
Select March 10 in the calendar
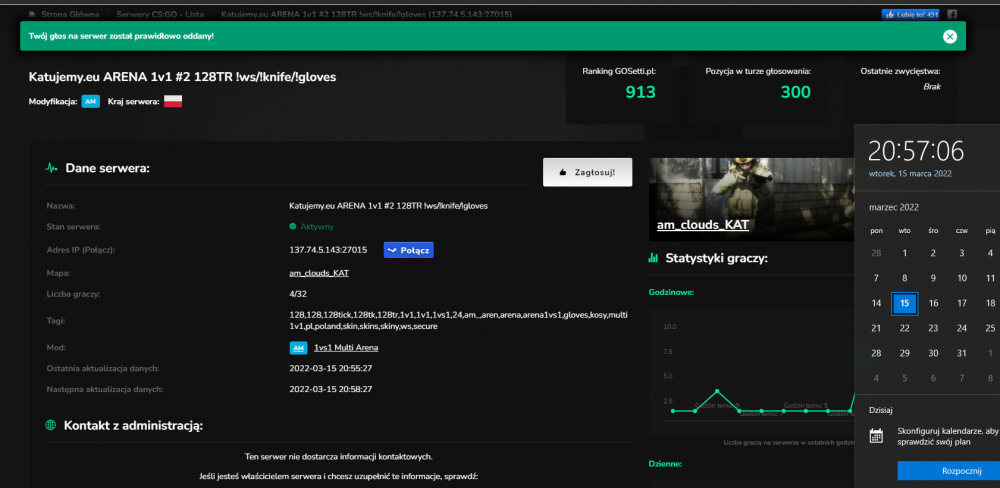pos(962,278)
